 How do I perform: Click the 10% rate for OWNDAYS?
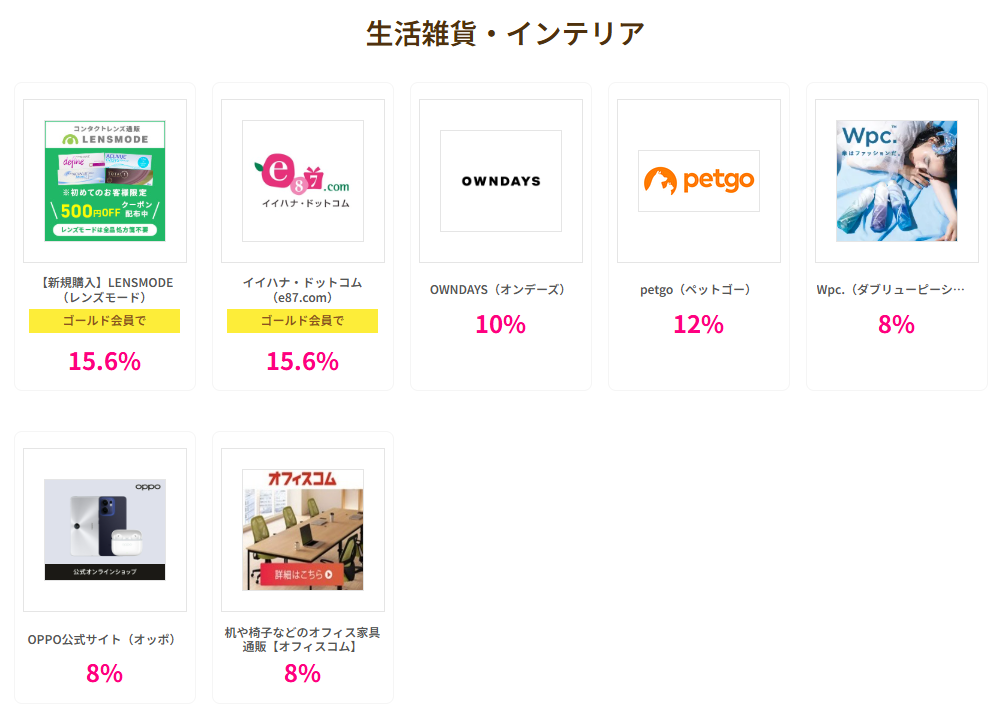point(500,324)
